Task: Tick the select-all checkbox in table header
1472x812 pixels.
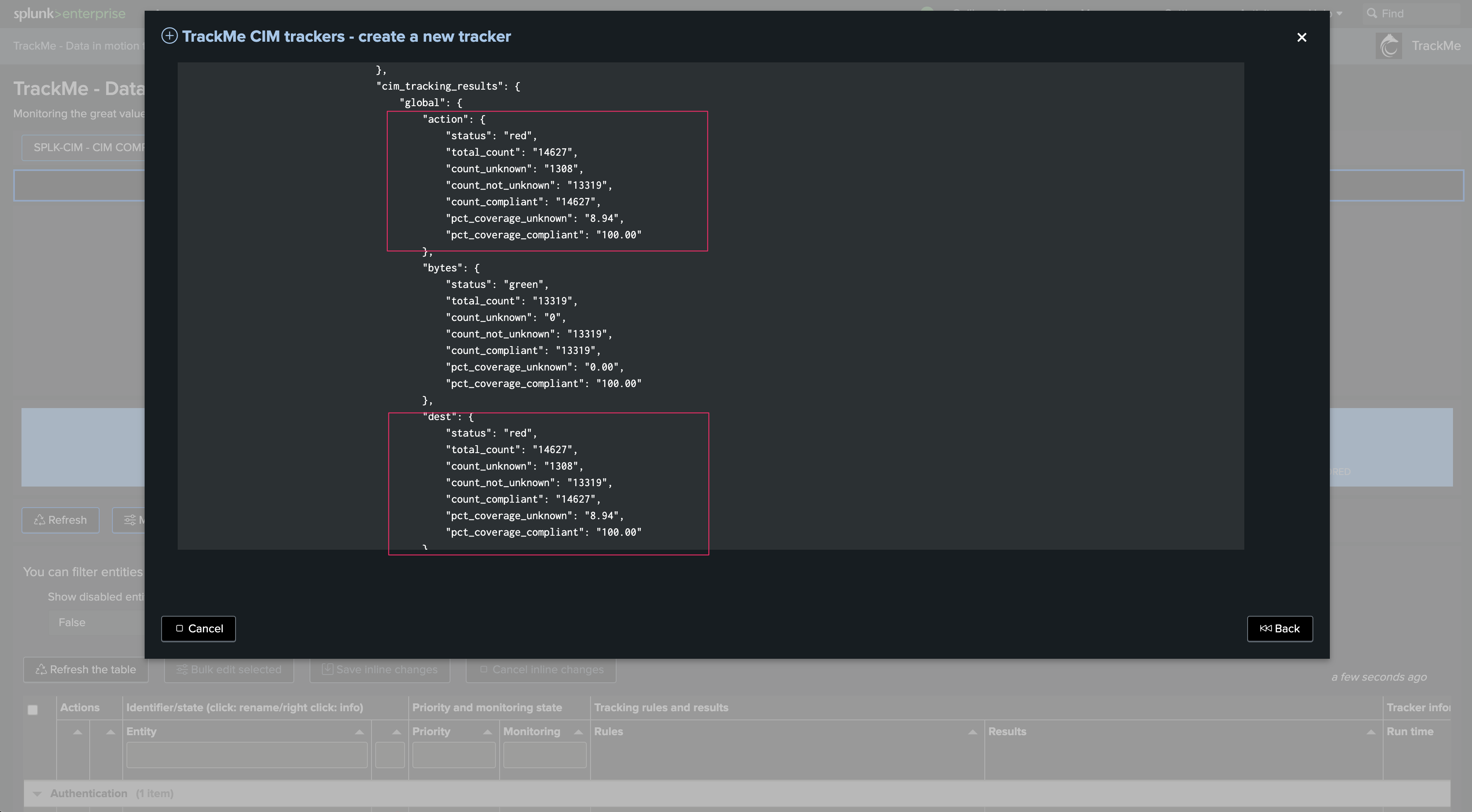Action: click(33, 710)
